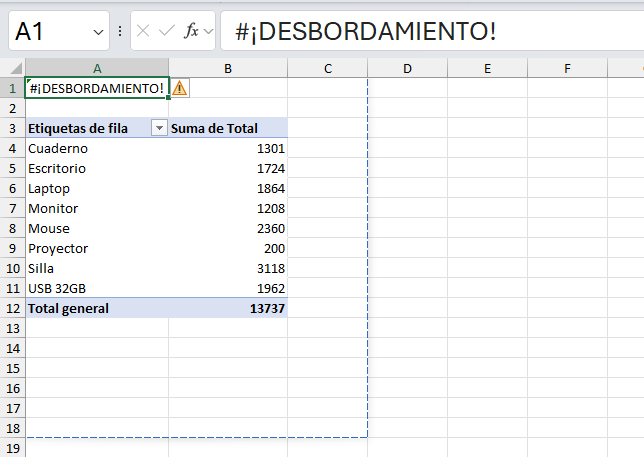Image resolution: width=644 pixels, height=457 pixels.
Task: Click the Total general label cell
Action: click(x=97, y=308)
